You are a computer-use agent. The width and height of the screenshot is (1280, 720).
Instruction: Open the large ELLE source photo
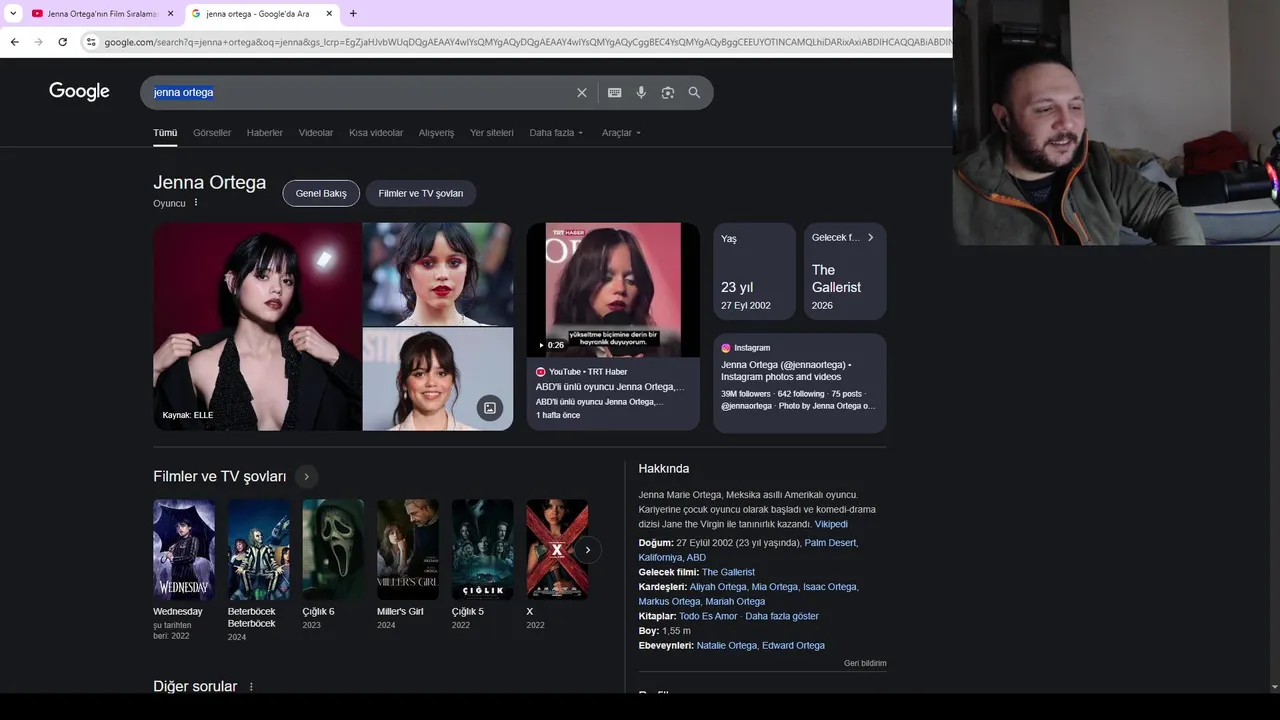pyautogui.click(x=257, y=327)
